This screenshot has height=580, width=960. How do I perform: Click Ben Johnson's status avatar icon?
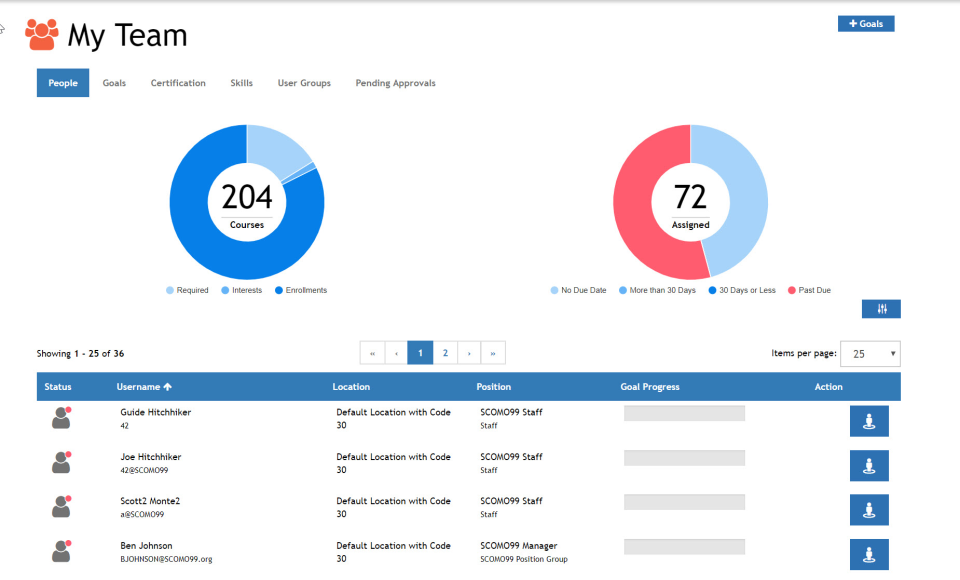click(61, 551)
